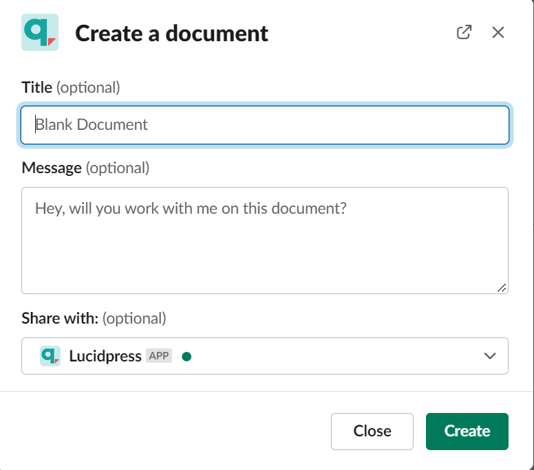534x470 pixels.
Task: Click the small Lucidpress icon in Share with
Action: pyautogui.click(x=50, y=356)
